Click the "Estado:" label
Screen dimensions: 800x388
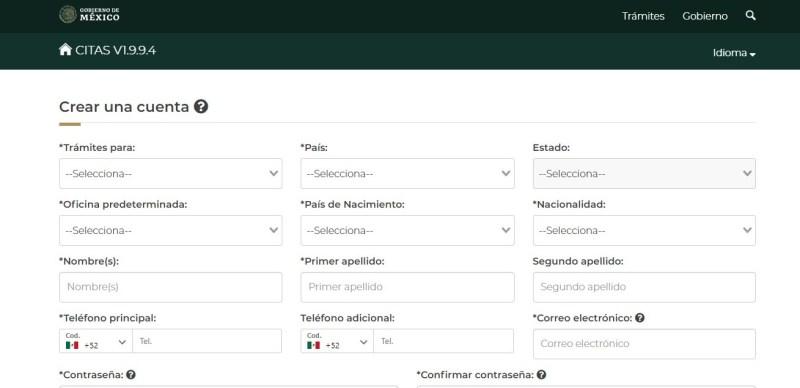(x=551, y=148)
